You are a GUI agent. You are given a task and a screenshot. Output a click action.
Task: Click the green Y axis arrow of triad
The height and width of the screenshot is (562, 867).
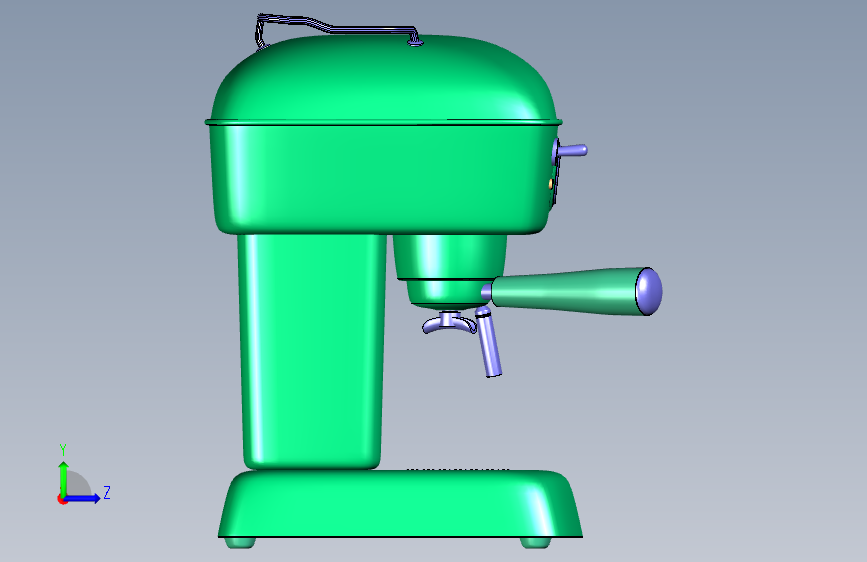pyautogui.click(x=63, y=478)
